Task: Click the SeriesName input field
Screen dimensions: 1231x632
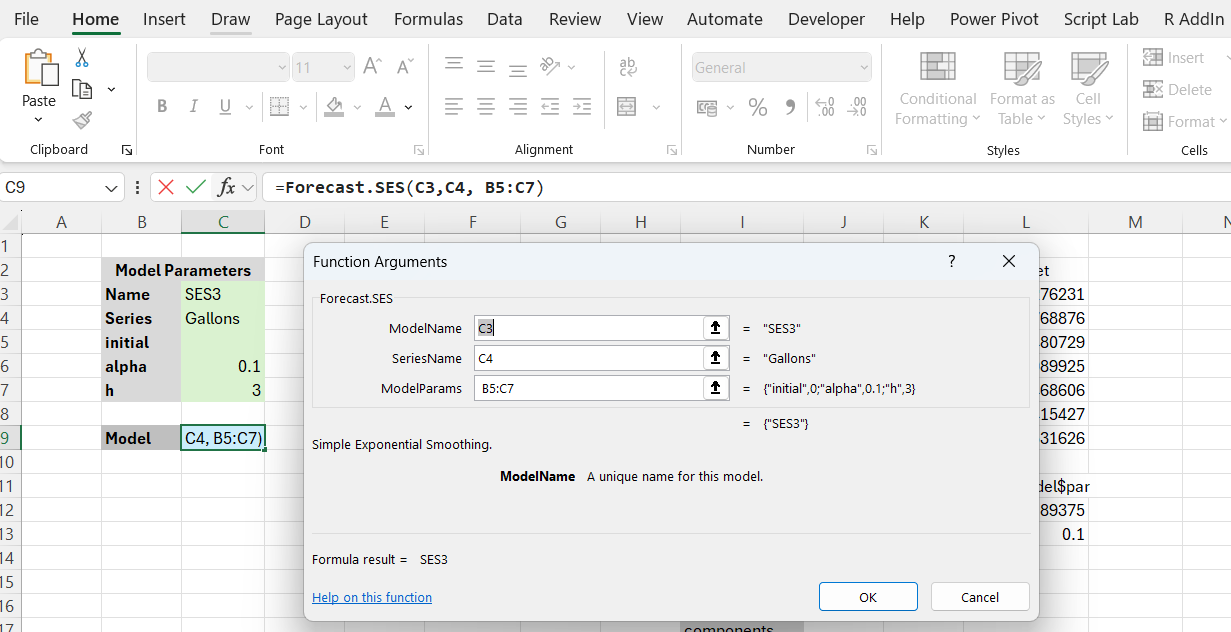Action: [x=589, y=358]
